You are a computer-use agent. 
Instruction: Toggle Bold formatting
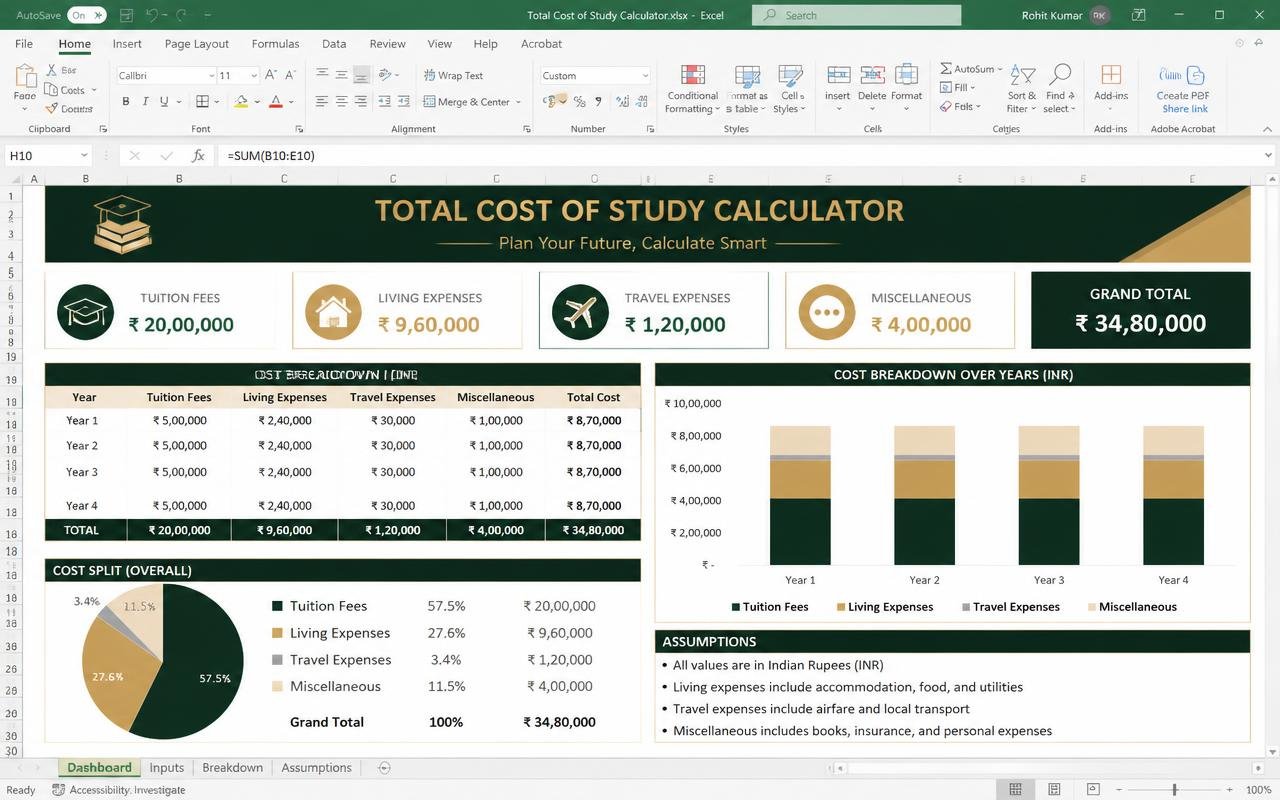coord(126,101)
